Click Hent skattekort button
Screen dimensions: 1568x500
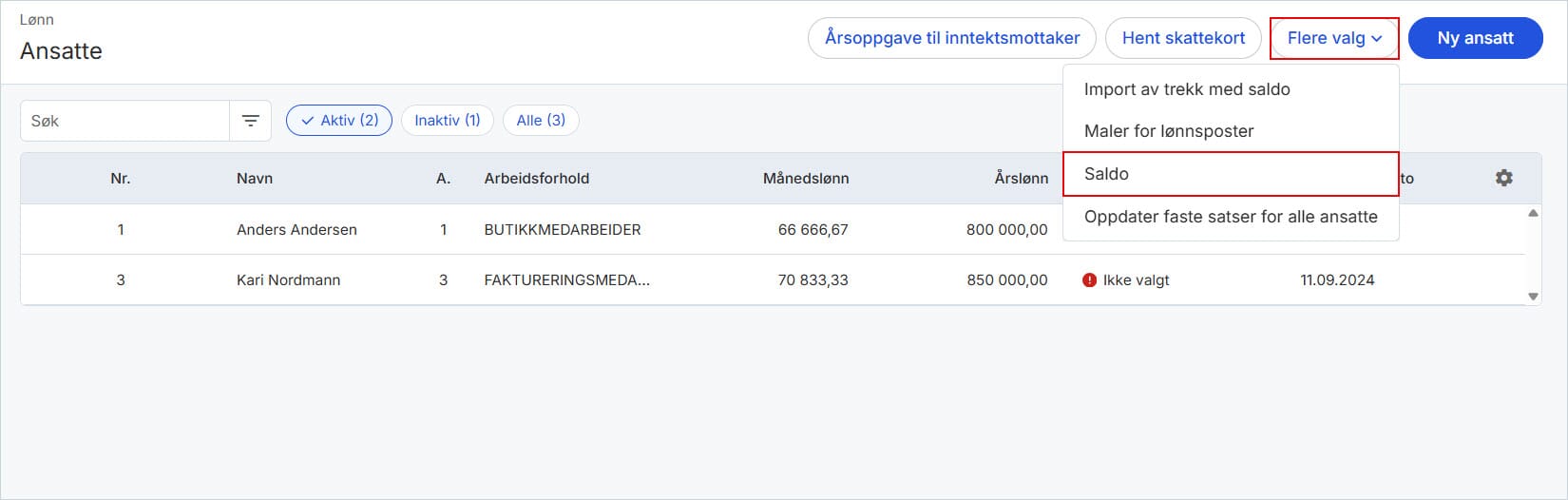[x=1183, y=38]
